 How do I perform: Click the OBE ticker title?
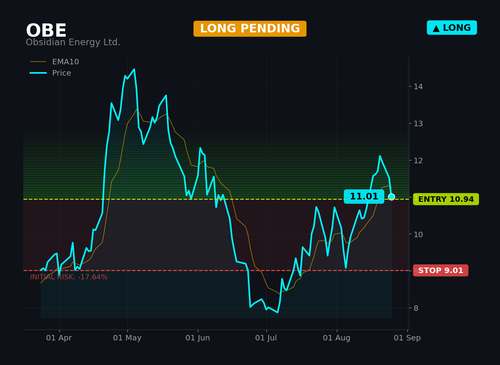click(46, 30)
